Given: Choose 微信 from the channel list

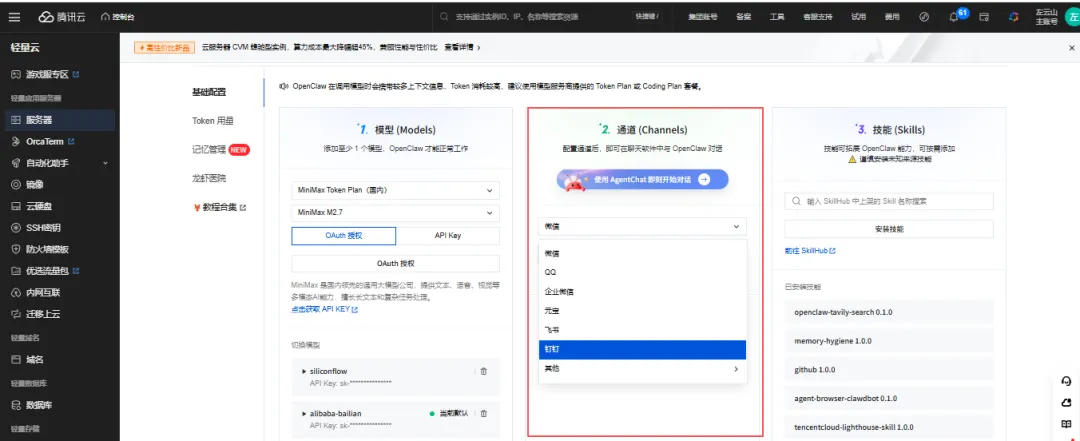Looking at the screenshot, I should (x=642, y=254).
